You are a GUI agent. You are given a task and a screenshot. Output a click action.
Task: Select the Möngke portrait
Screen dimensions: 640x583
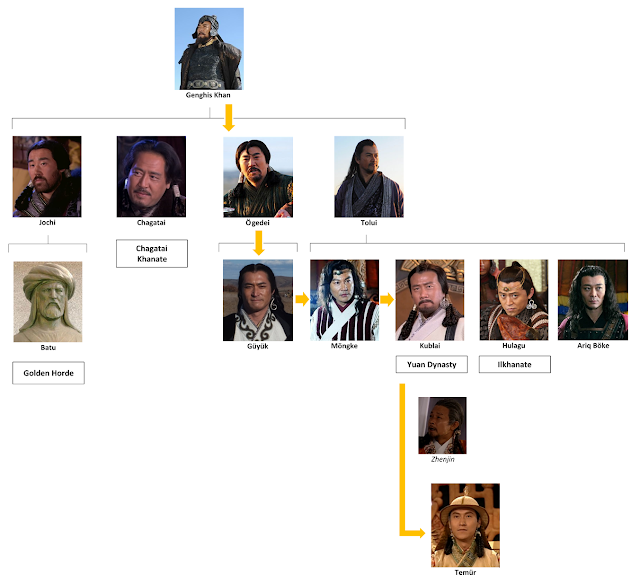[344, 300]
